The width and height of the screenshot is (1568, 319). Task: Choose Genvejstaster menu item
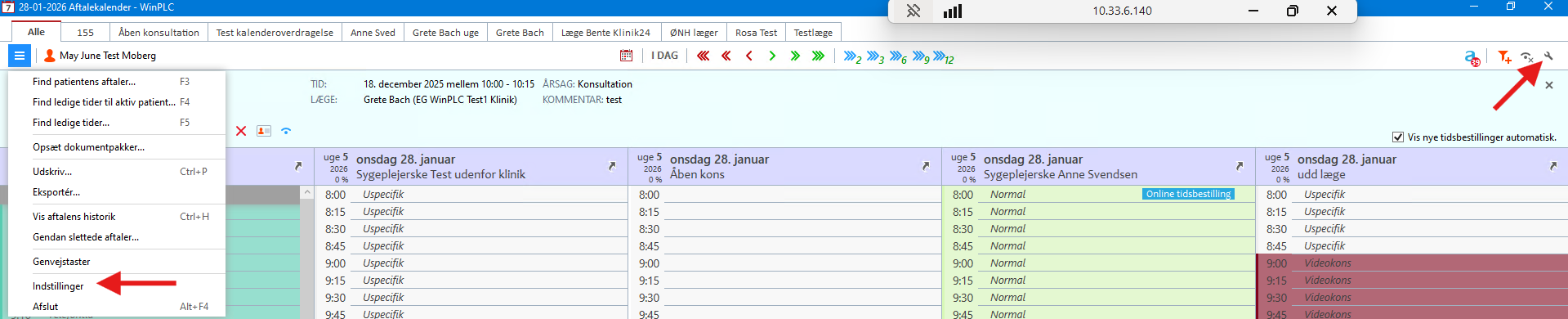click(x=117, y=262)
